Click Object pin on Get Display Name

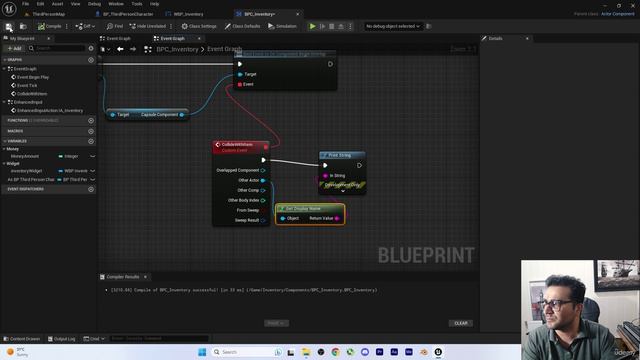tap(283, 219)
